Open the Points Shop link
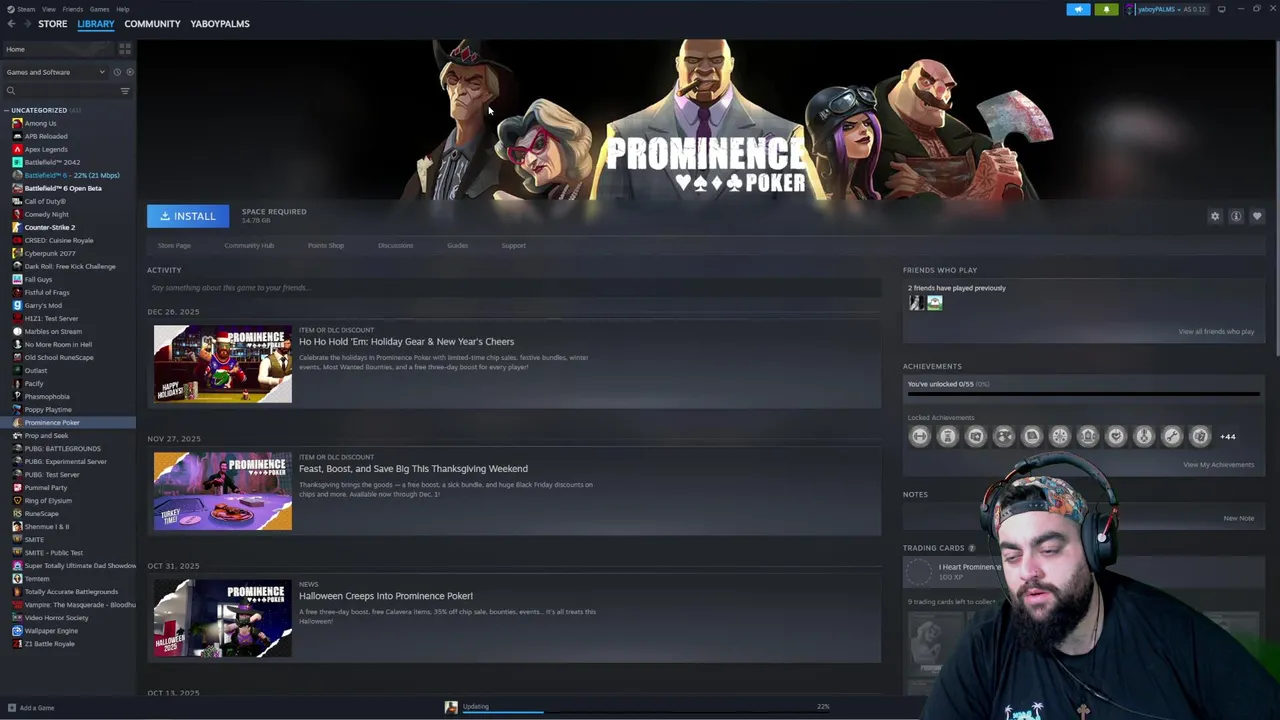1280x720 pixels. [326, 245]
